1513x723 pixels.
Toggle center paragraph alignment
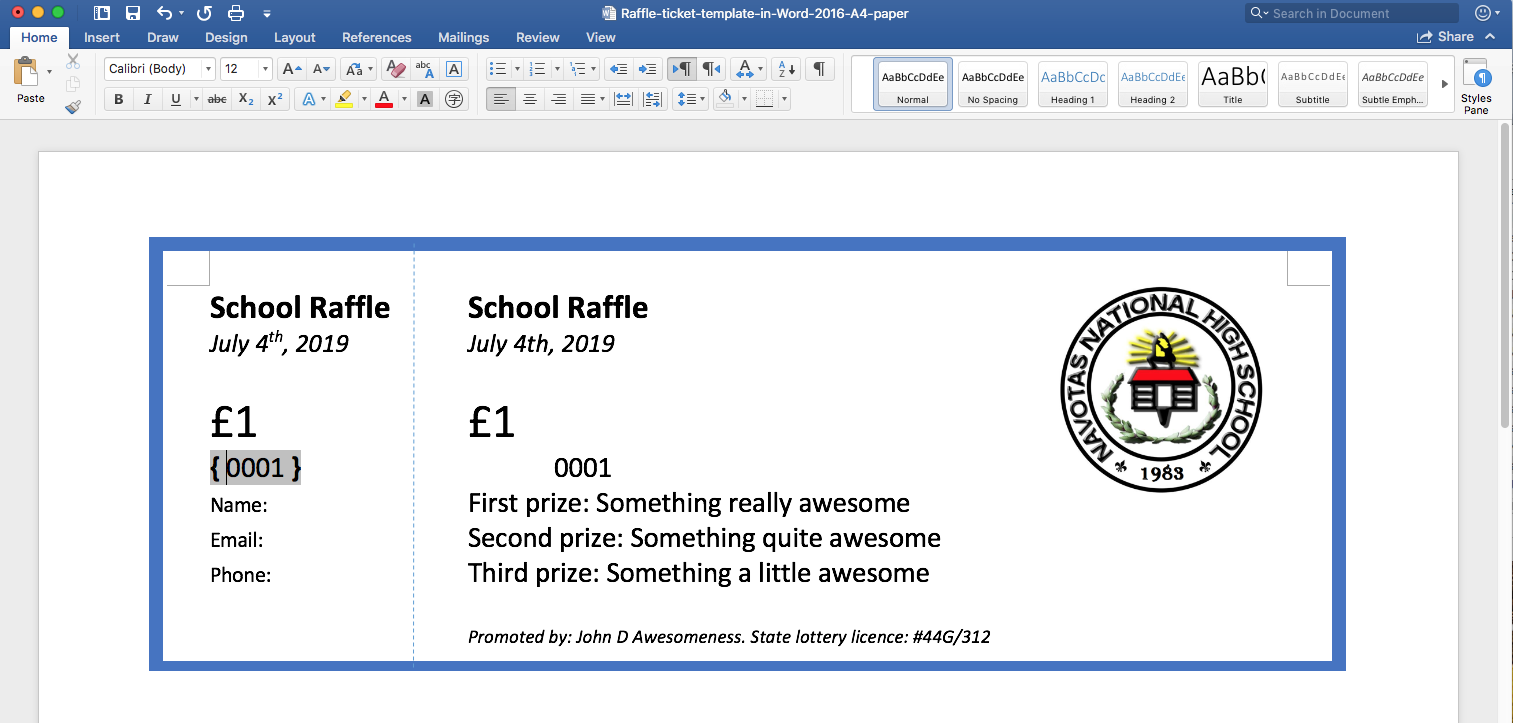pos(529,98)
